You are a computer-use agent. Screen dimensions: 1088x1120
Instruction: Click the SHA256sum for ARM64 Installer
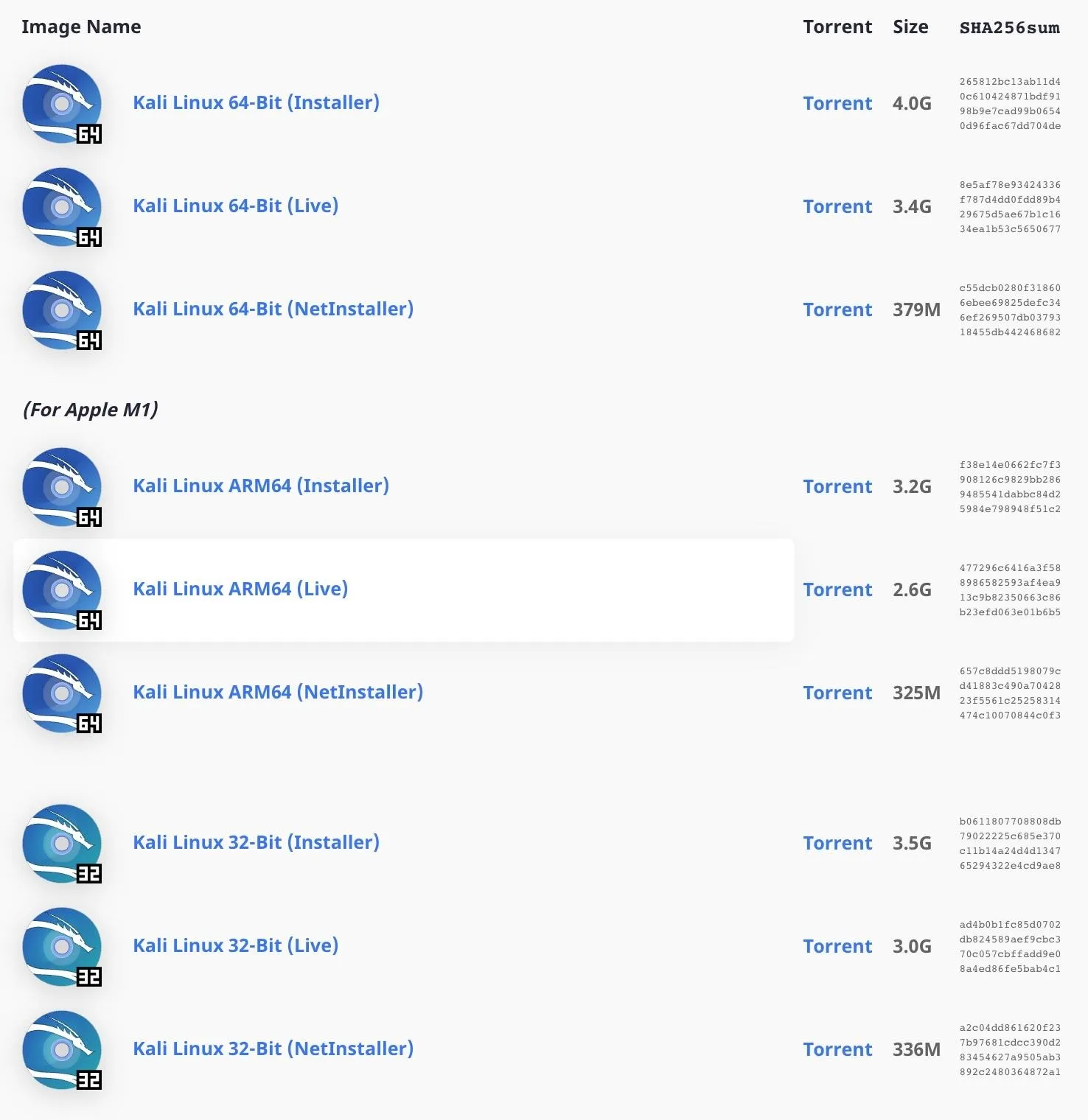(1010, 487)
